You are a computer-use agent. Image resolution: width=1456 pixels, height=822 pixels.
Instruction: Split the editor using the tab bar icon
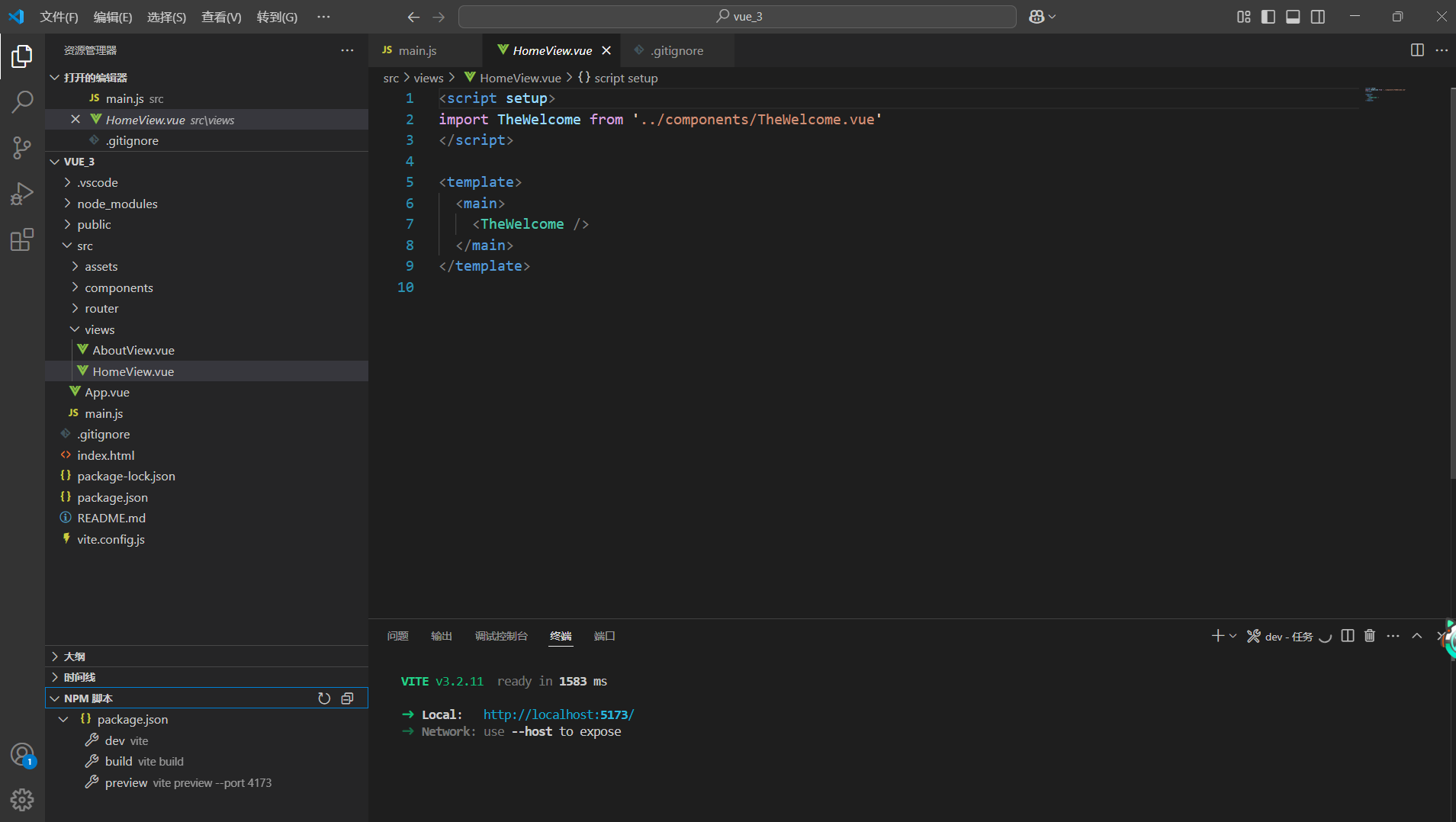click(1418, 50)
